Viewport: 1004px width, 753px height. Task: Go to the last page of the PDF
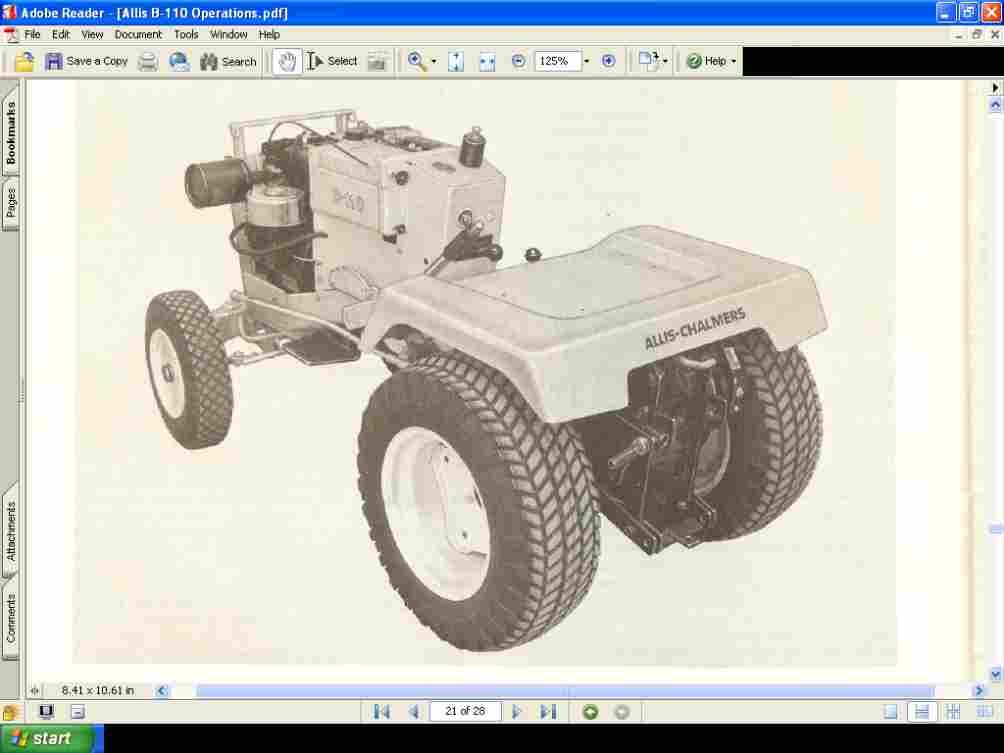(547, 711)
